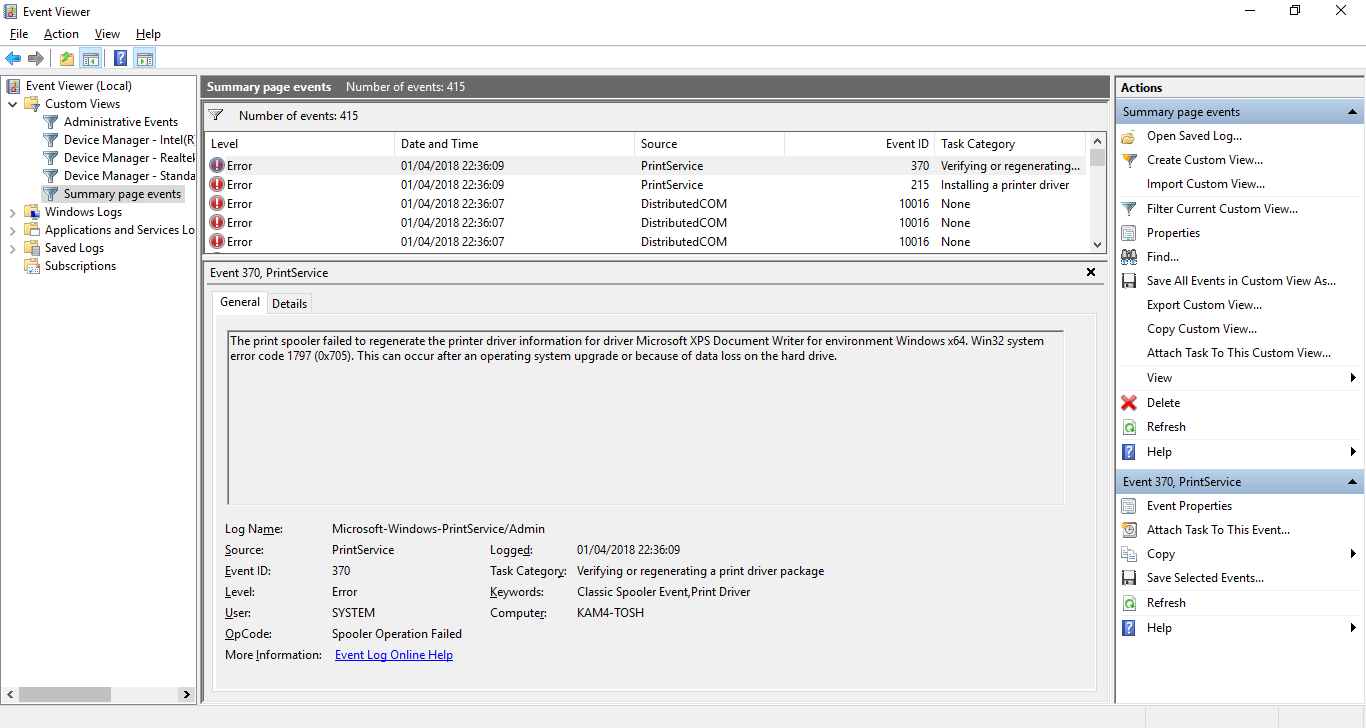Expand the Saved Logs tree node

(13, 248)
